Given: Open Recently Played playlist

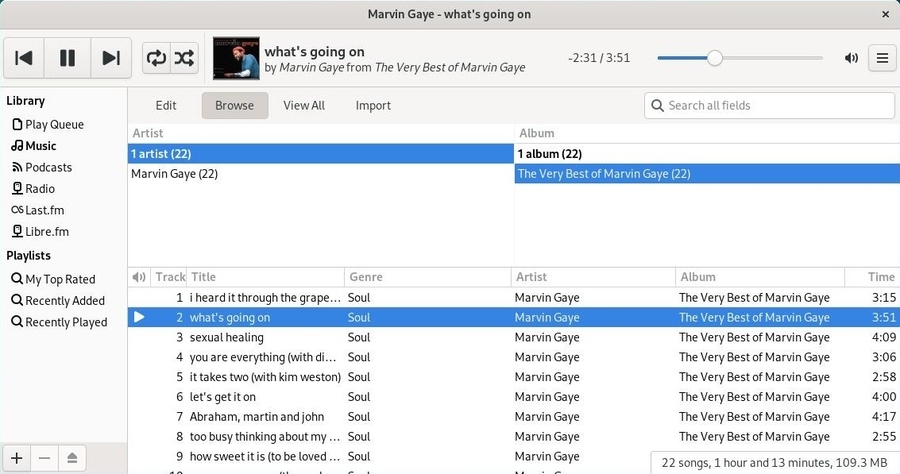Looking at the screenshot, I should tap(59, 323).
